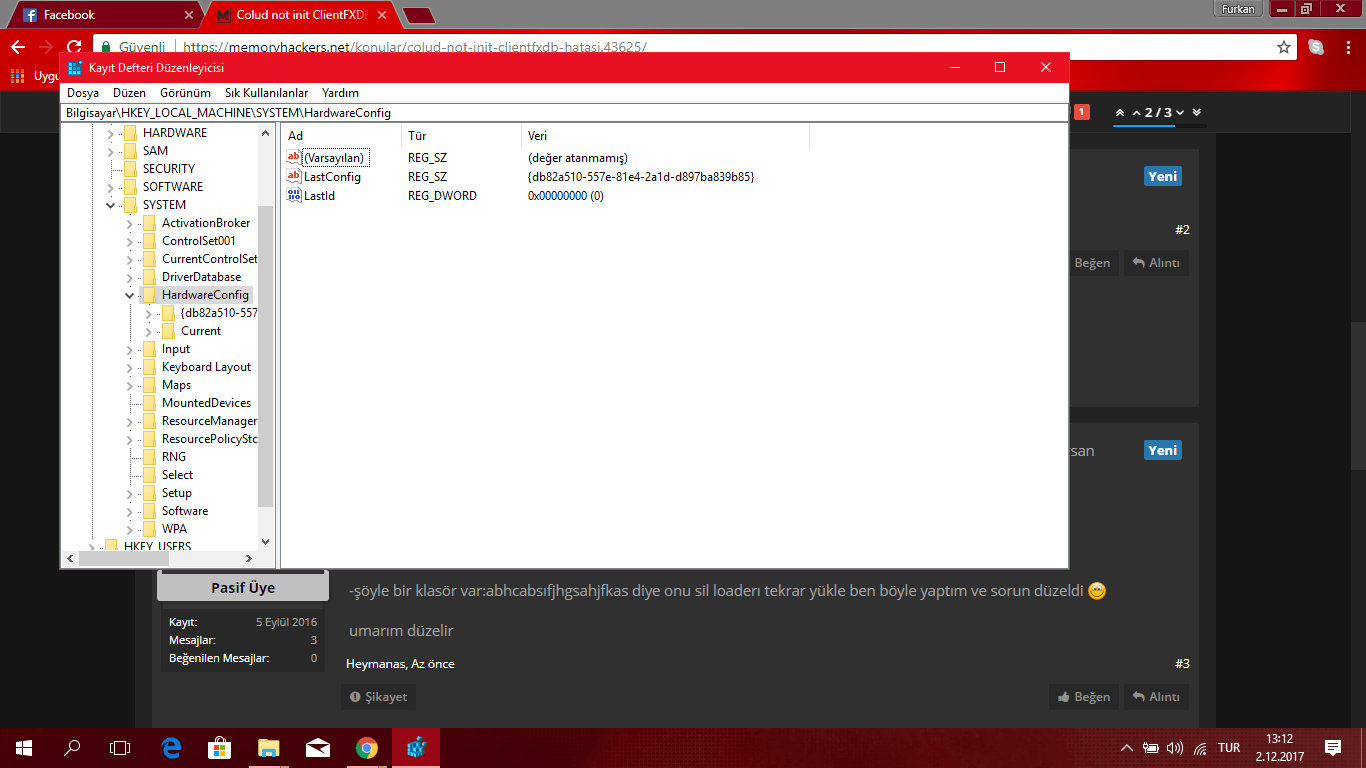The width and height of the screenshot is (1366, 768).
Task: Open the Yardım menu
Action: click(x=340, y=93)
